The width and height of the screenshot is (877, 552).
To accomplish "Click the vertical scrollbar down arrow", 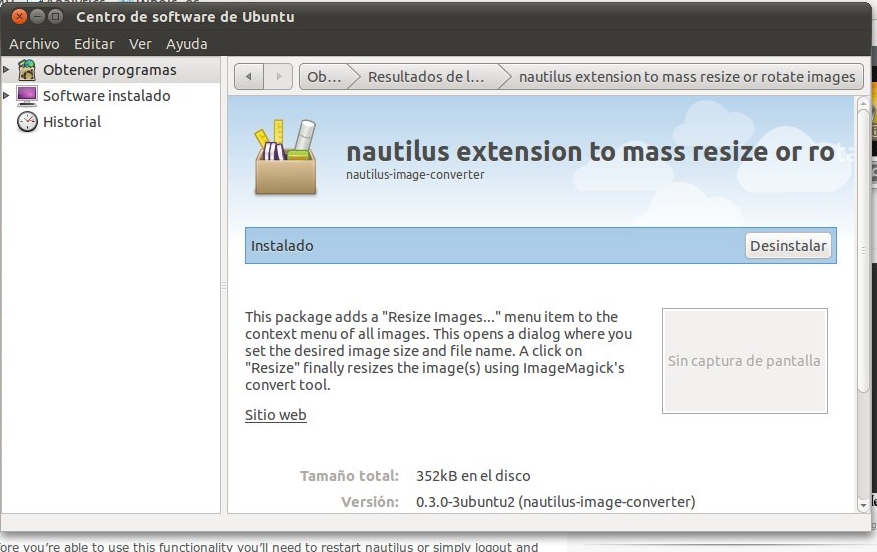I will (x=863, y=504).
